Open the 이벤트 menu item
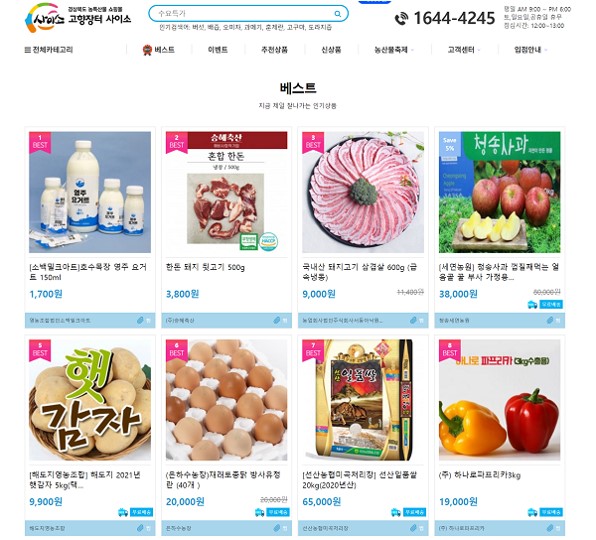 [x=218, y=50]
